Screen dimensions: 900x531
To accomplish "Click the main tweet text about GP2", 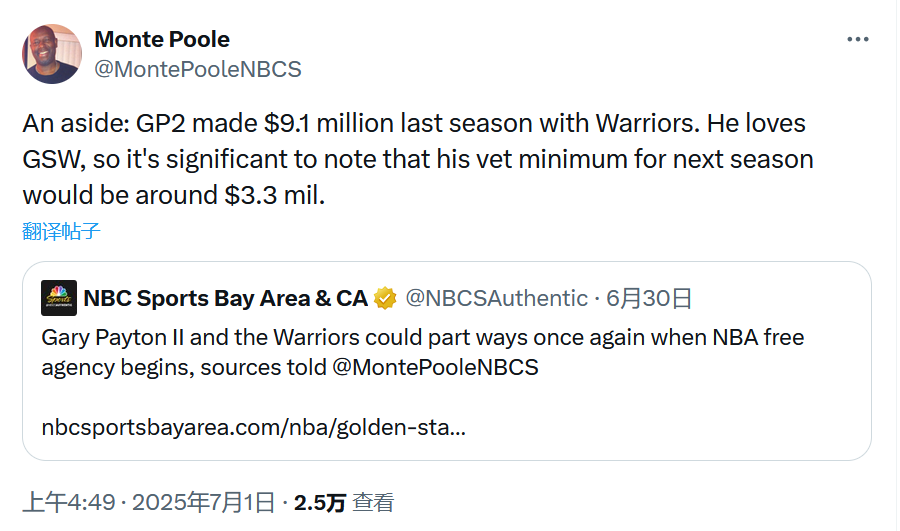I will [418, 159].
